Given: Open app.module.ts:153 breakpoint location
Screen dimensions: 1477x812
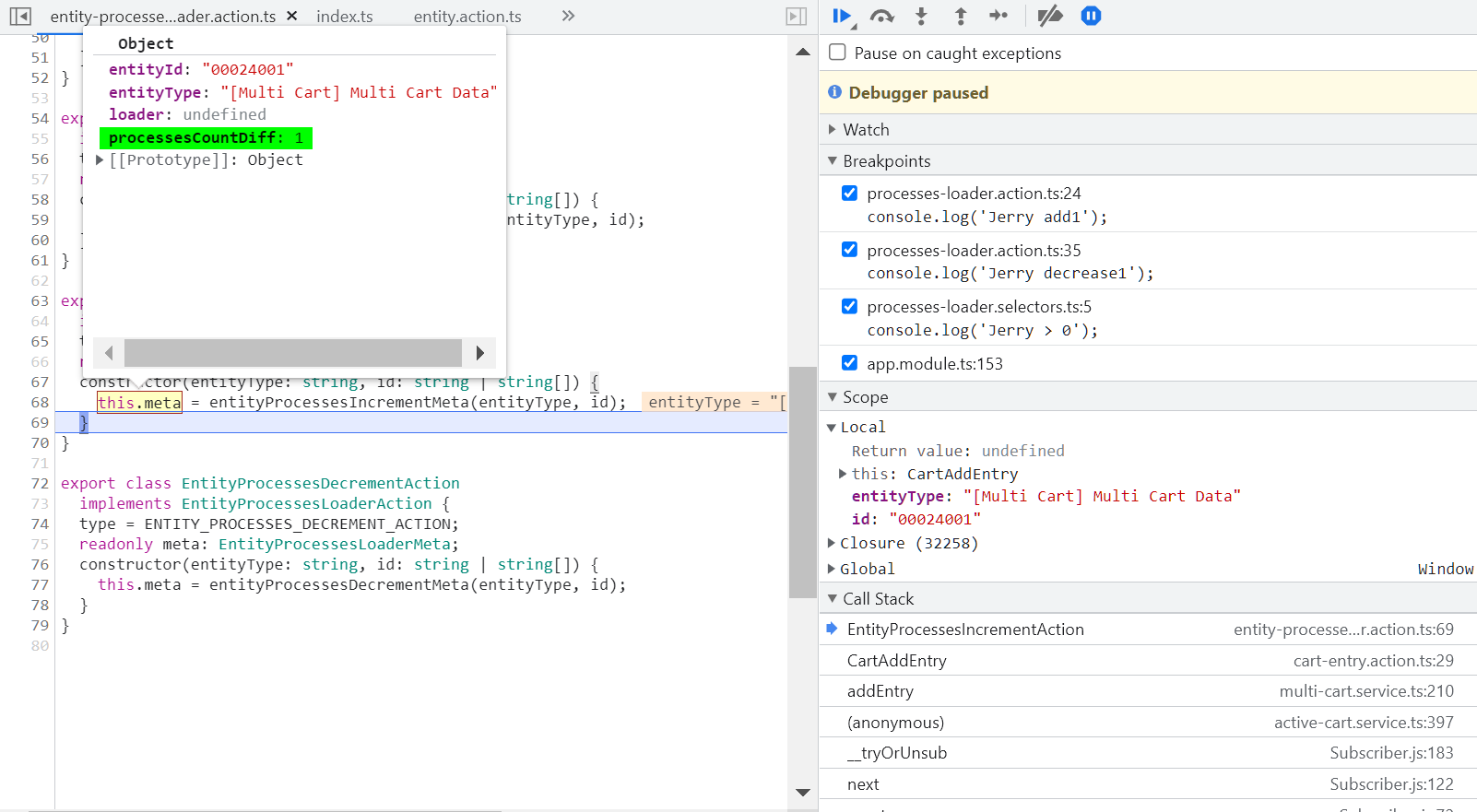Looking at the screenshot, I should pyautogui.click(x=935, y=364).
